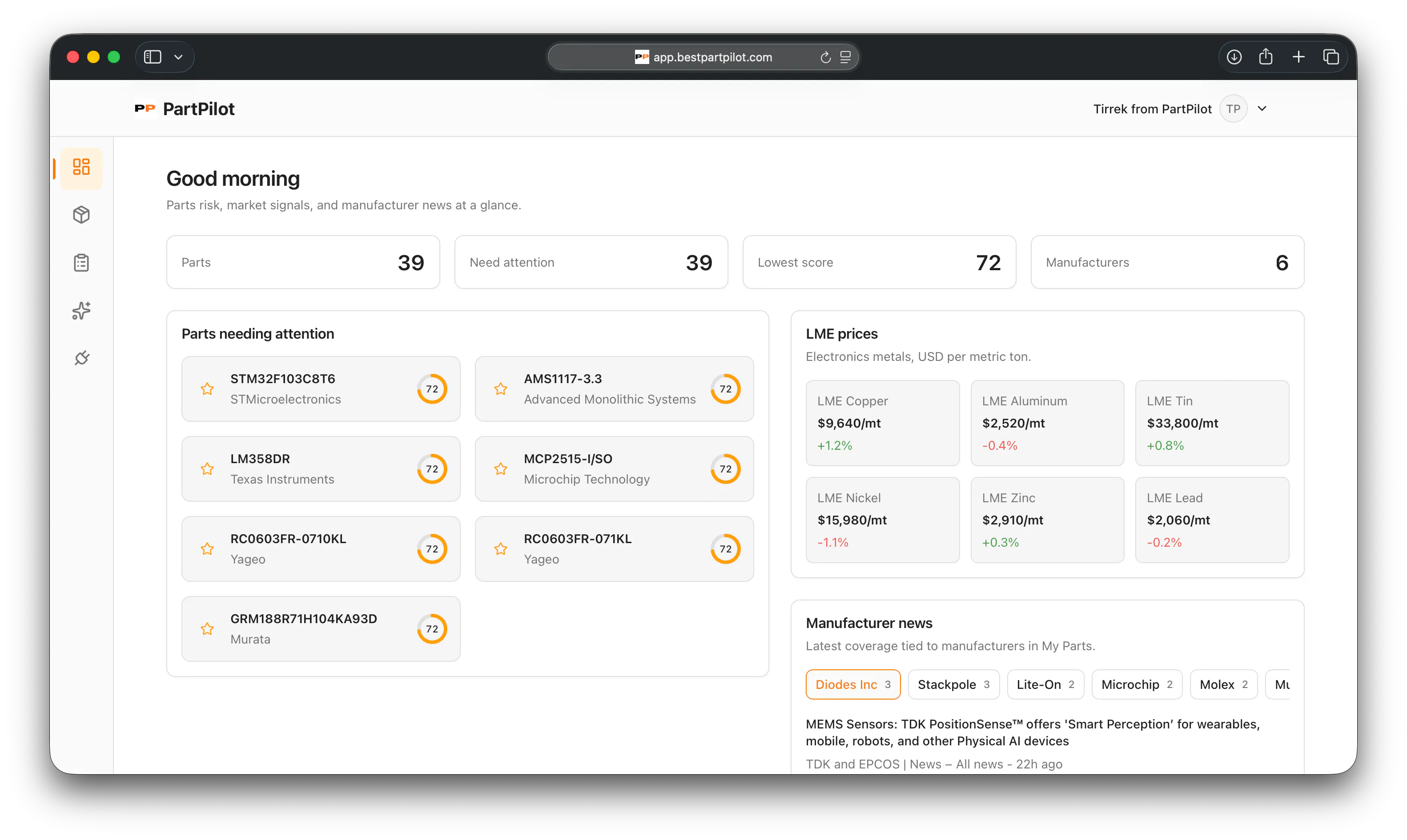The height and width of the screenshot is (840, 1407).
Task: Star the LM358DR part
Action: point(207,469)
